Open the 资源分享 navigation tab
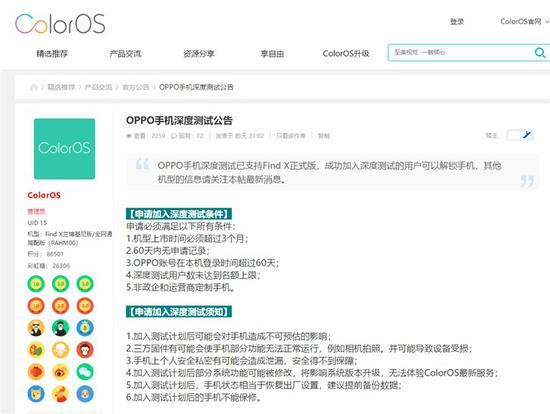 [199, 54]
